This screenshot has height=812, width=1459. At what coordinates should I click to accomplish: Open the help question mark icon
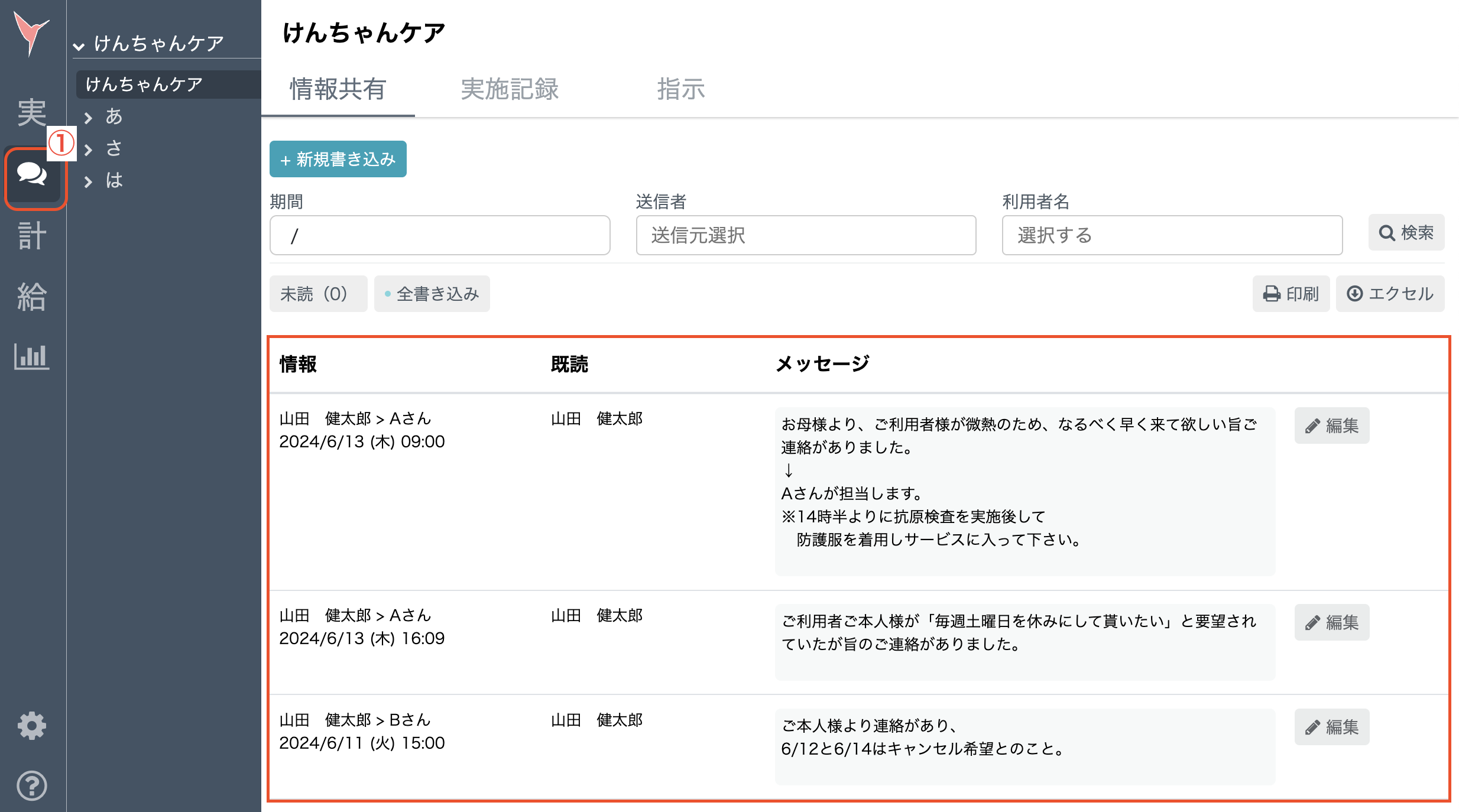point(31,785)
